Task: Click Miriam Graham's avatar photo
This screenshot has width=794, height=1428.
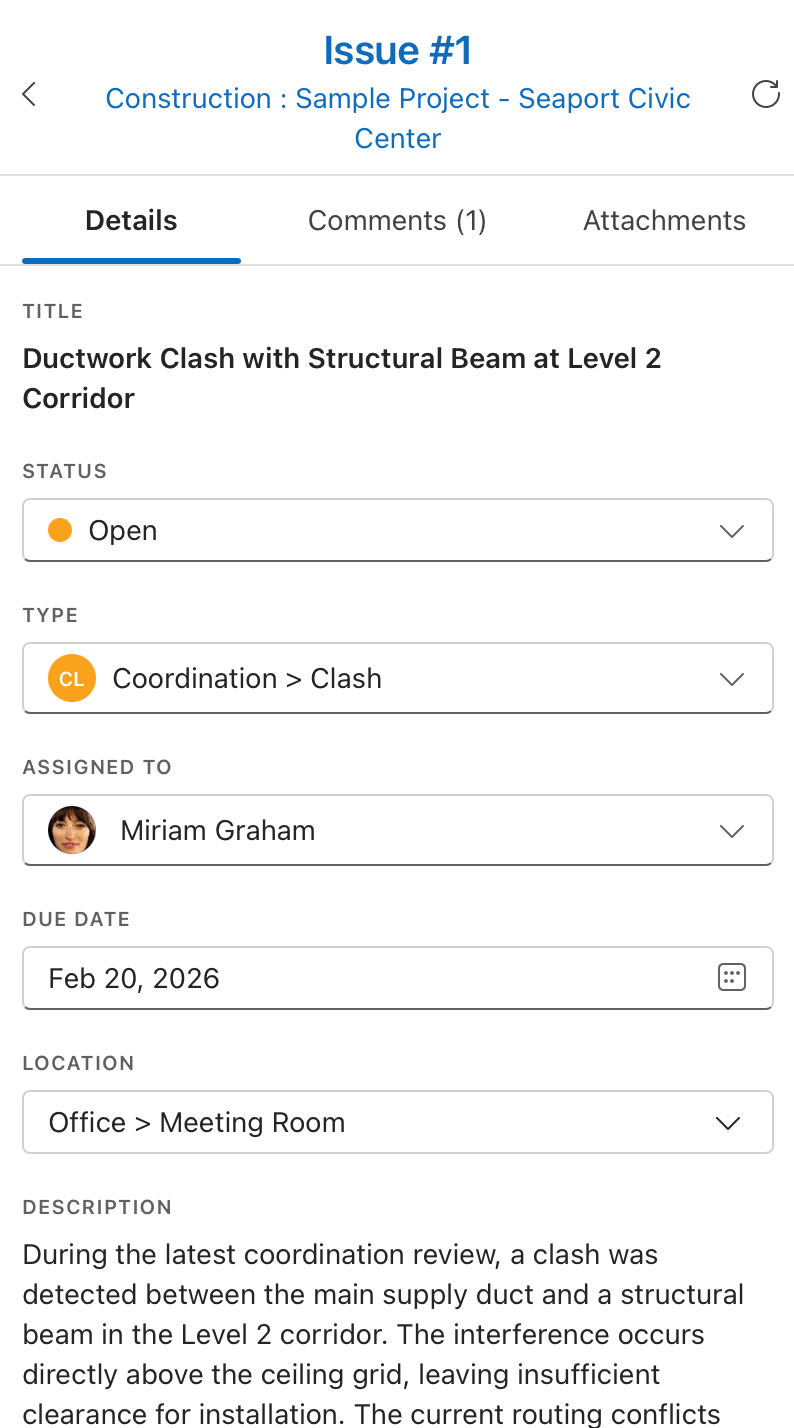Action: click(x=72, y=830)
